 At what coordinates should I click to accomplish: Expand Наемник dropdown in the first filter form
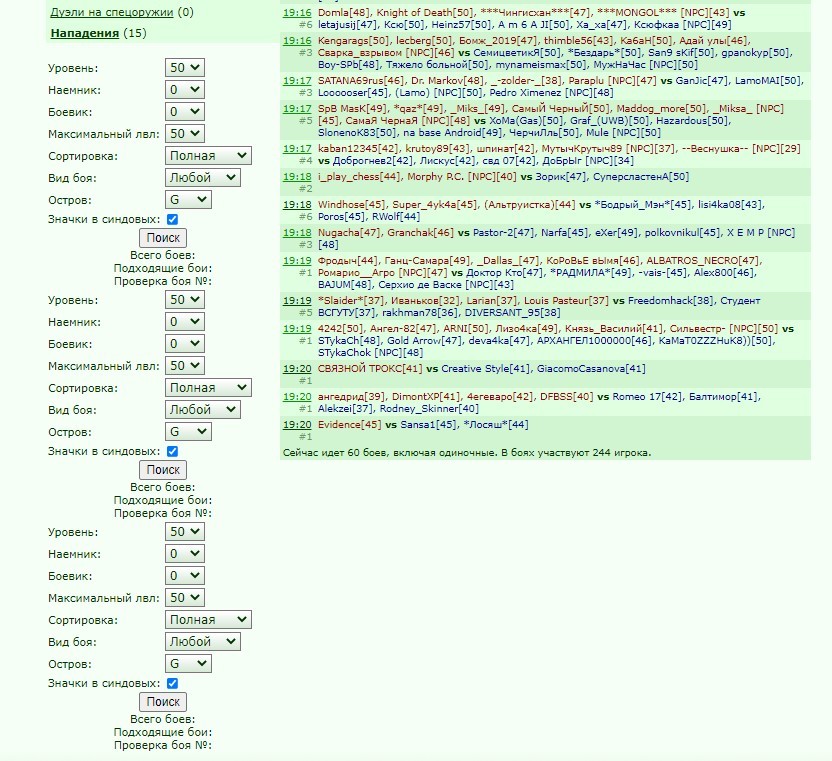pyautogui.click(x=185, y=90)
